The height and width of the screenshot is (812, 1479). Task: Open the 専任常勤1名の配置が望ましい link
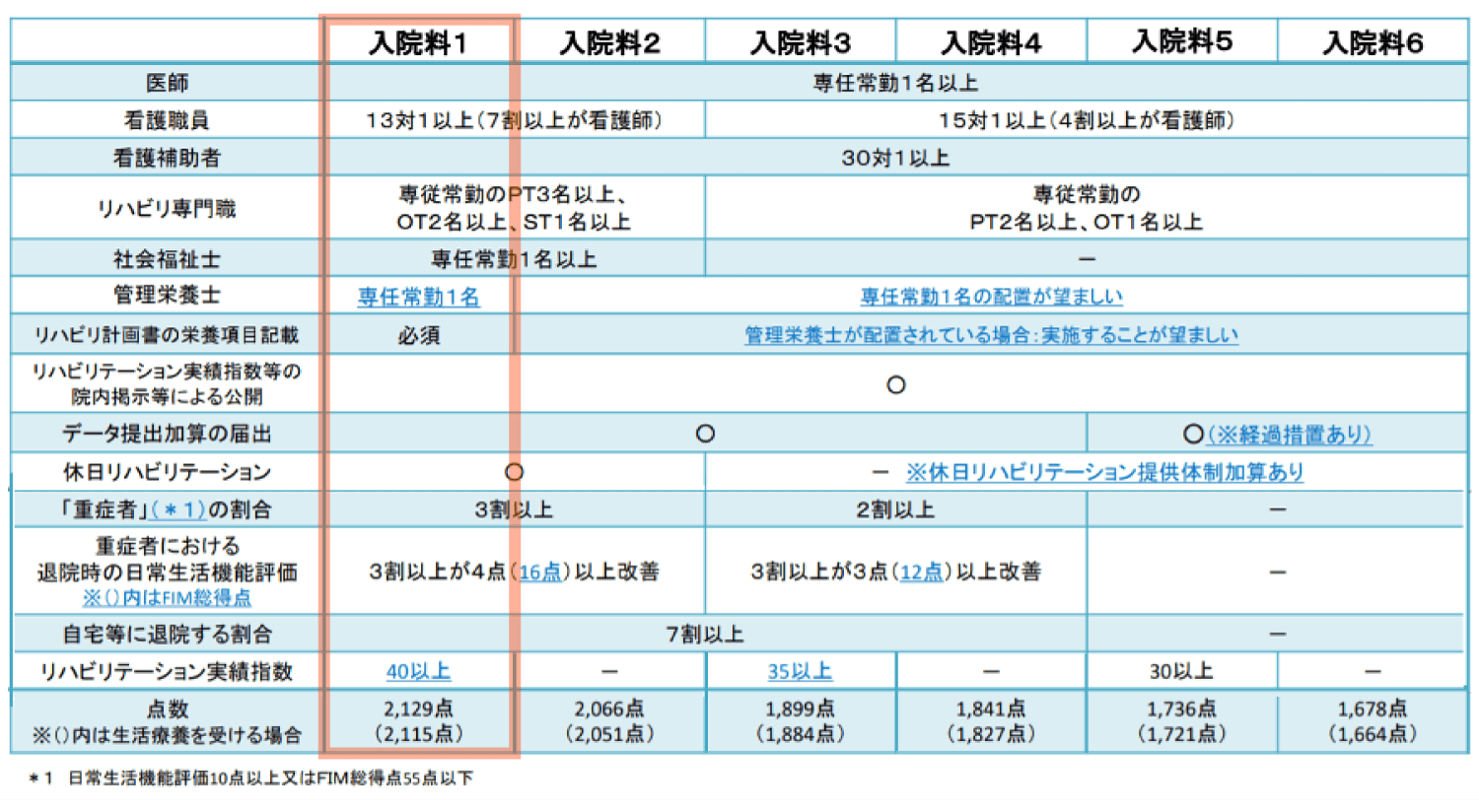point(991,297)
